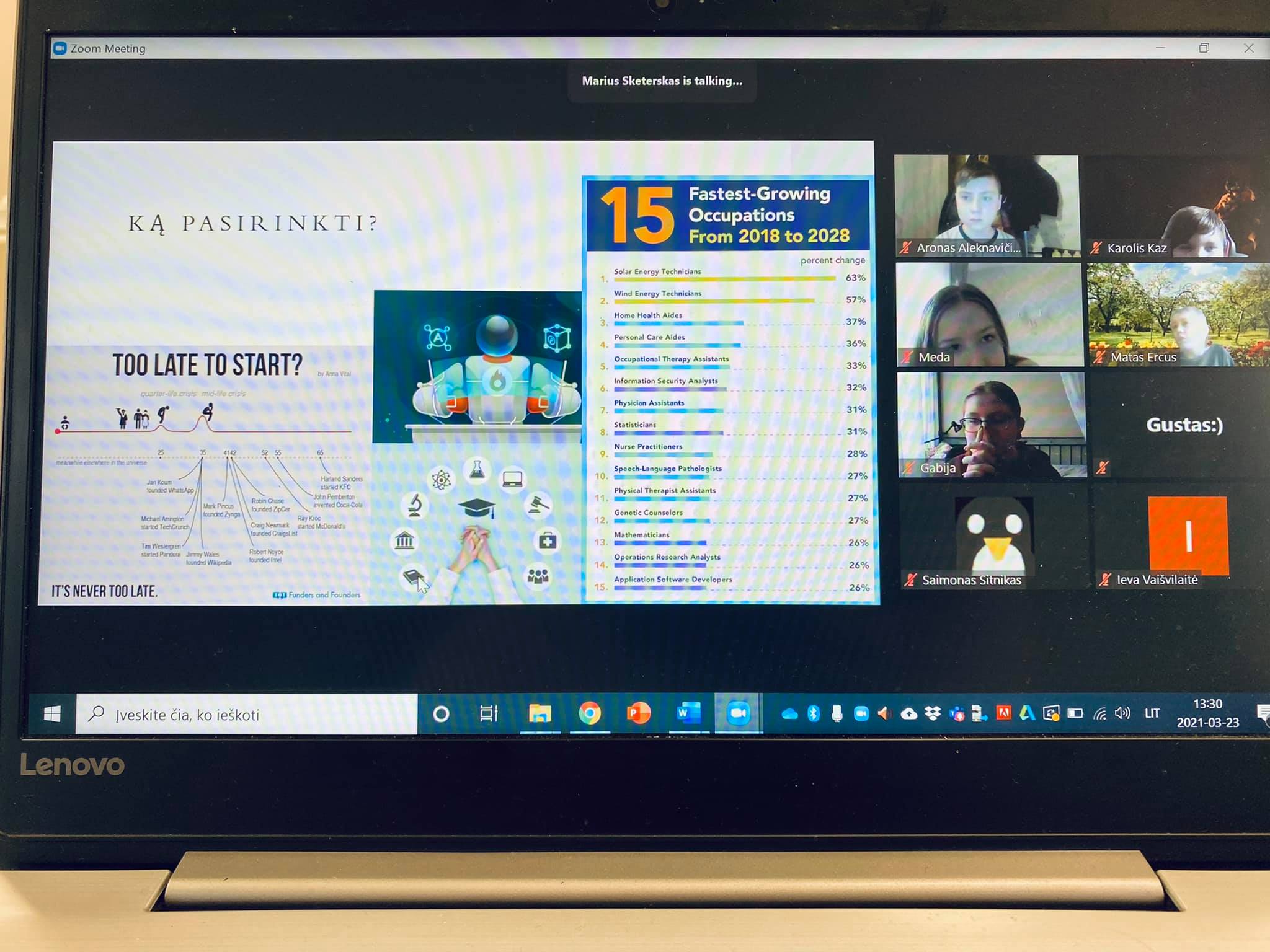Switch LIT keyboard language indicator

(1152, 713)
